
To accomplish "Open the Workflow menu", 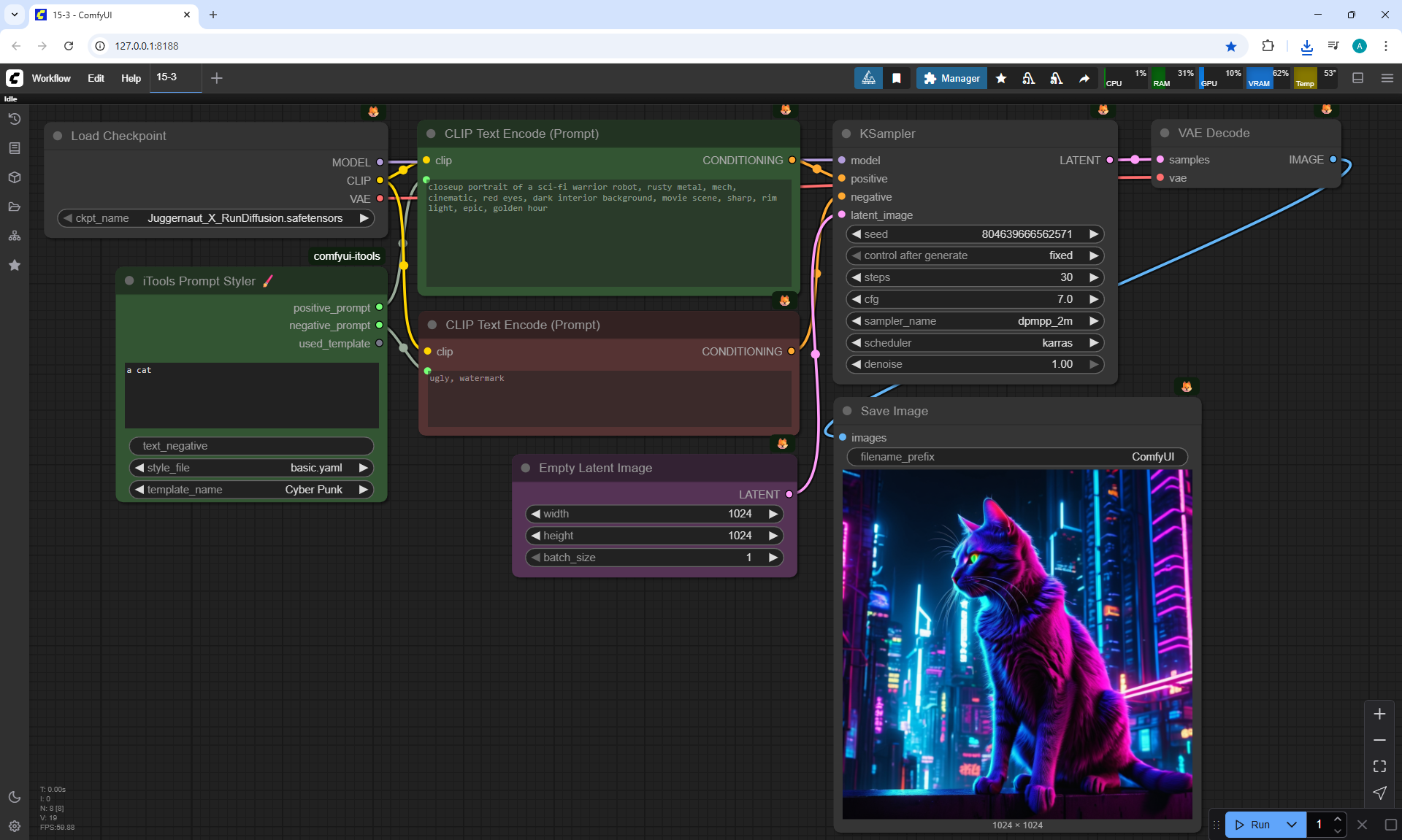I will point(51,78).
